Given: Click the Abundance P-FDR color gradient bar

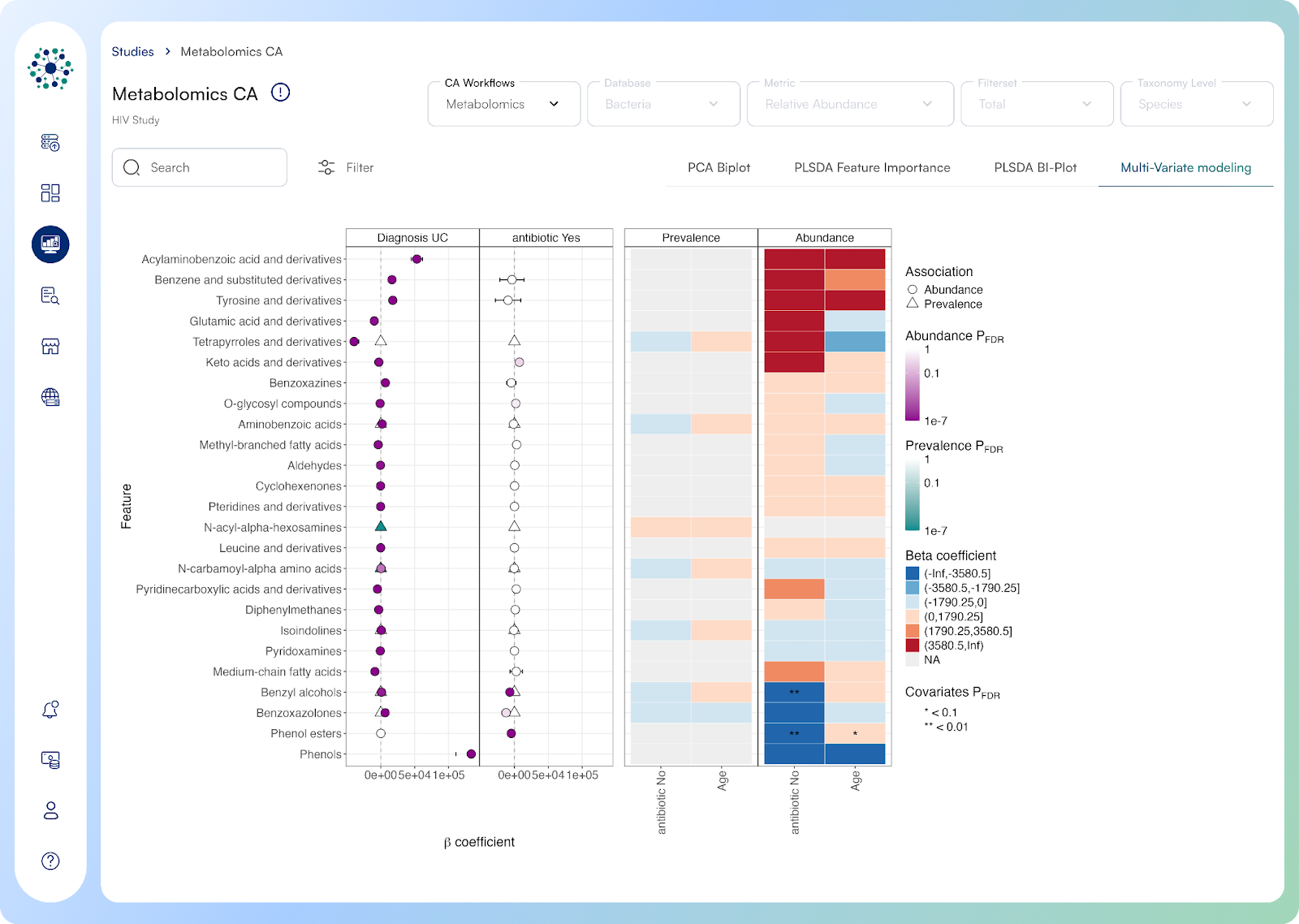Looking at the screenshot, I should [913, 385].
